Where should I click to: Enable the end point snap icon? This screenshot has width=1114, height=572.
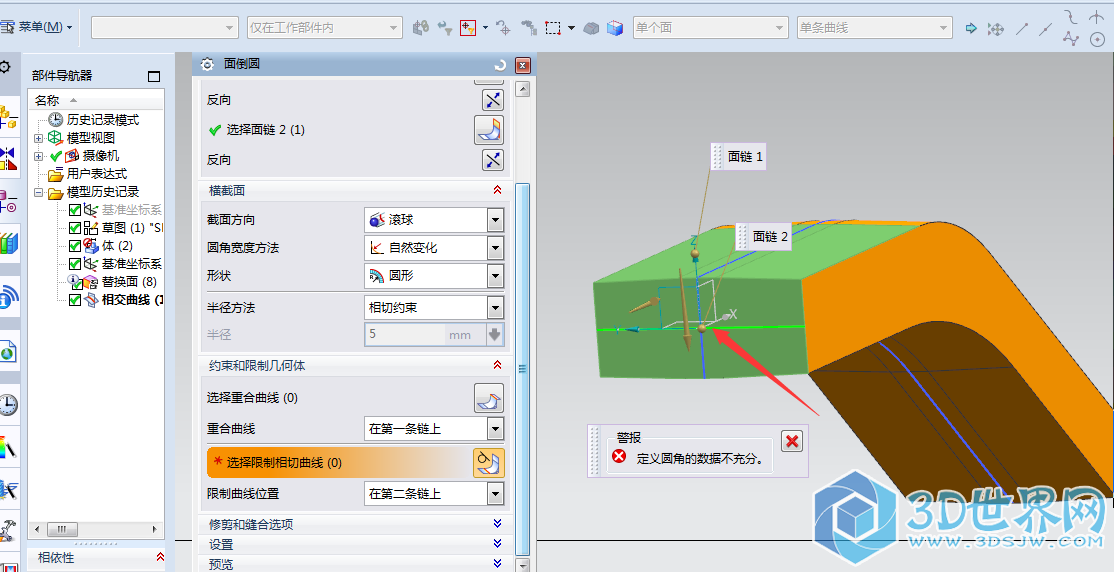coord(1022,28)
